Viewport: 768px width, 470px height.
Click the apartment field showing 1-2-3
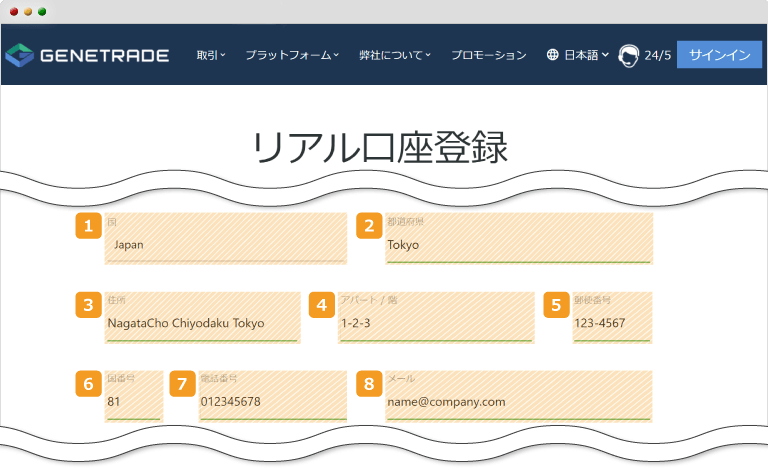click(x=436, y=318)
